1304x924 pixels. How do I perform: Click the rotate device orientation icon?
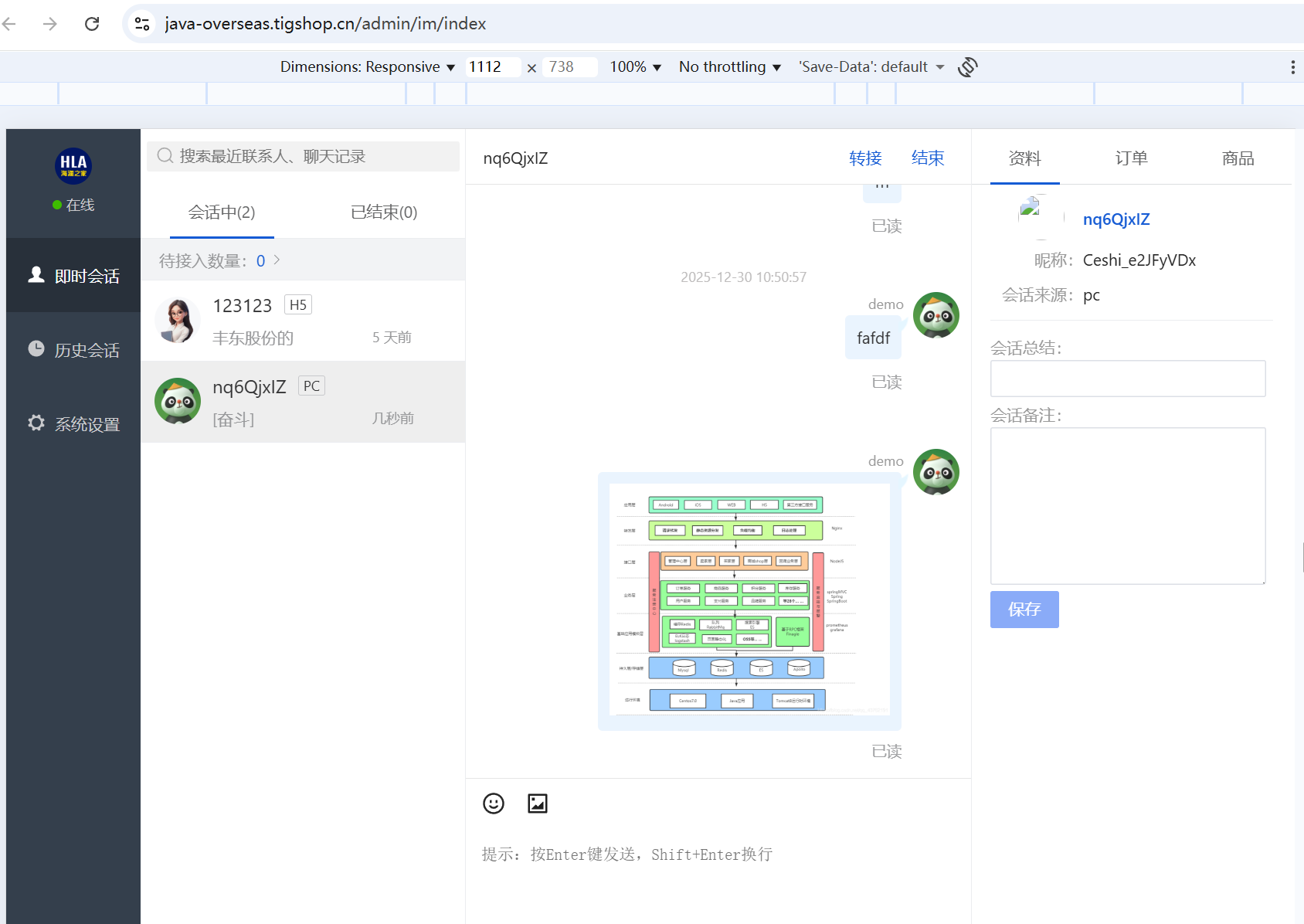coord(967,67)
